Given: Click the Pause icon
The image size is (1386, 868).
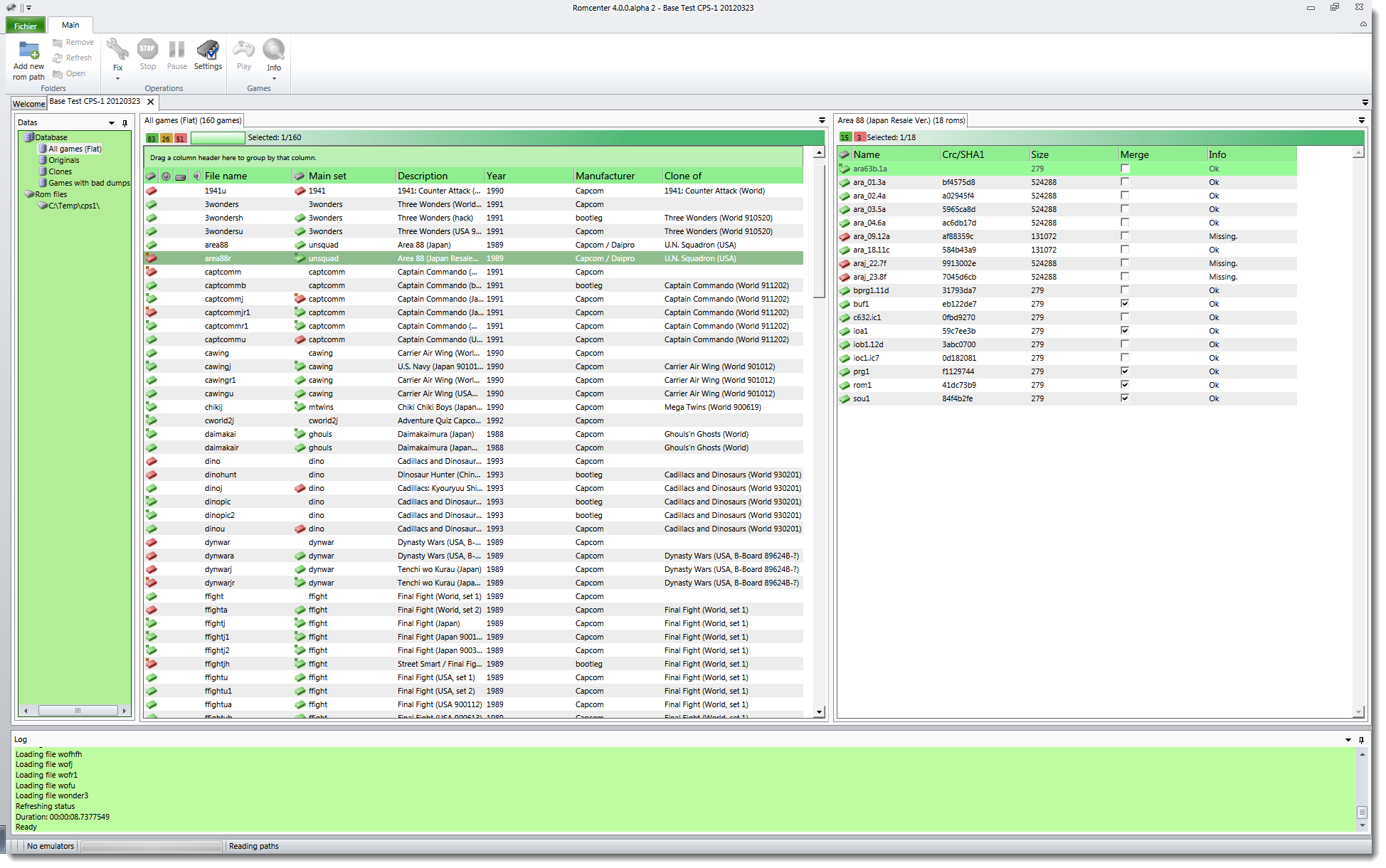Looking at the screenshot, I should (176, 49).
